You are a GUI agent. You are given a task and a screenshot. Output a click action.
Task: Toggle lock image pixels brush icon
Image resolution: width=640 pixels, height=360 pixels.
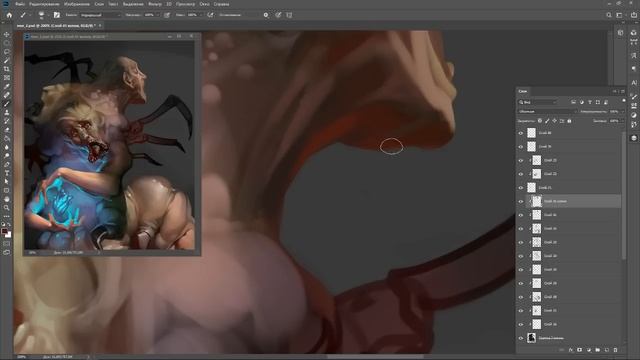click(x=547, y=121)
